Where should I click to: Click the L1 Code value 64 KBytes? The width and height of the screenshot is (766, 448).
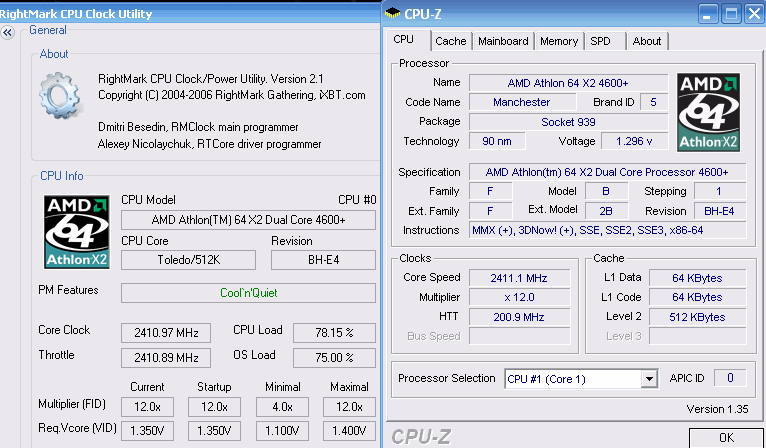[697, 297]
